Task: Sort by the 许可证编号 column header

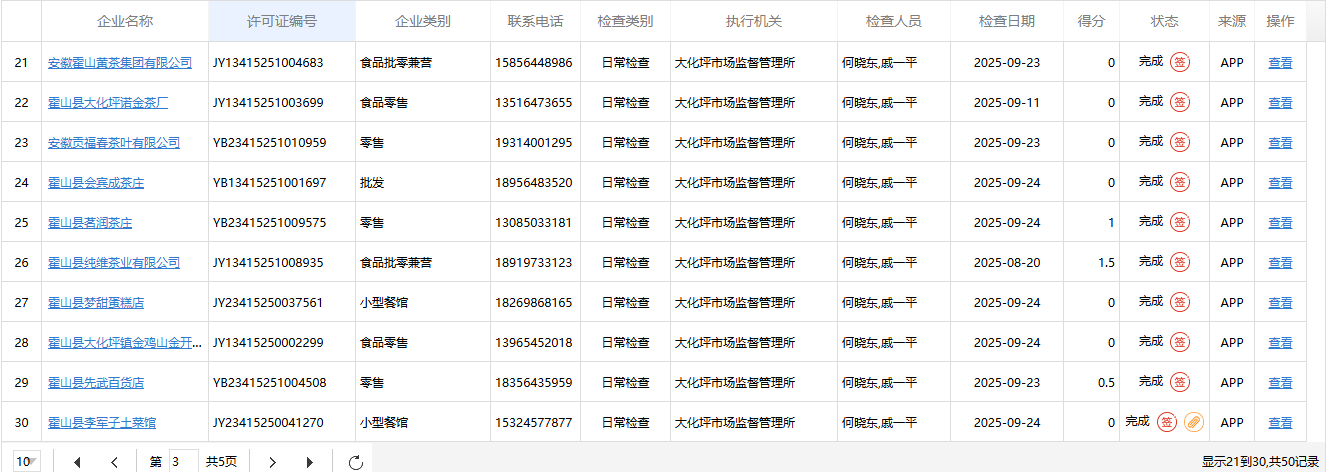Action: click(x=282, y=21)
